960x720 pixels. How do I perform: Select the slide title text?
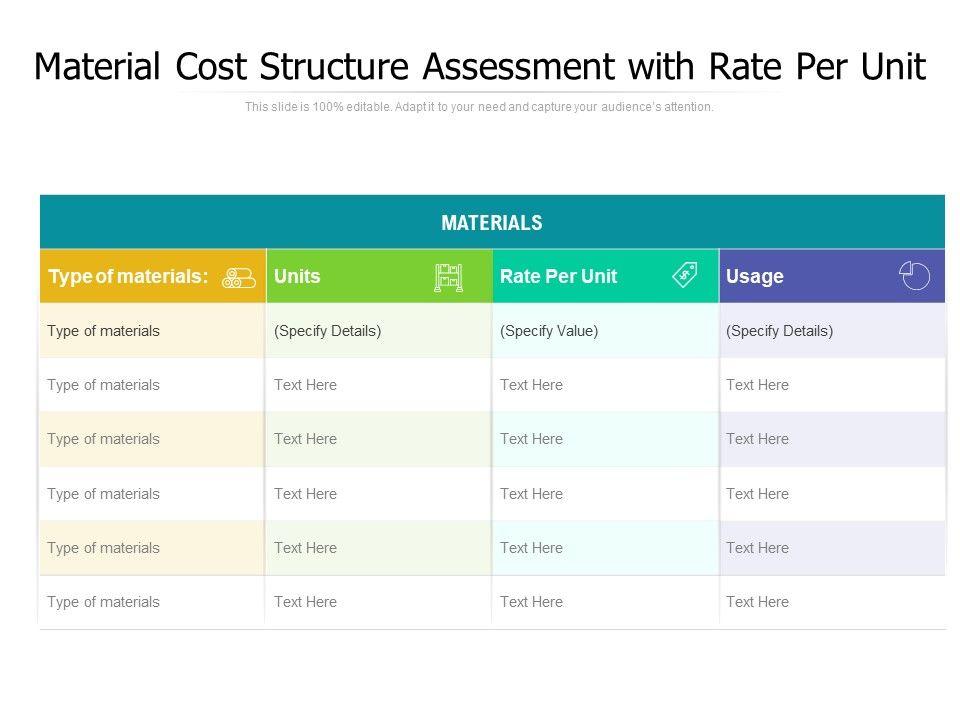pos(480,67)
